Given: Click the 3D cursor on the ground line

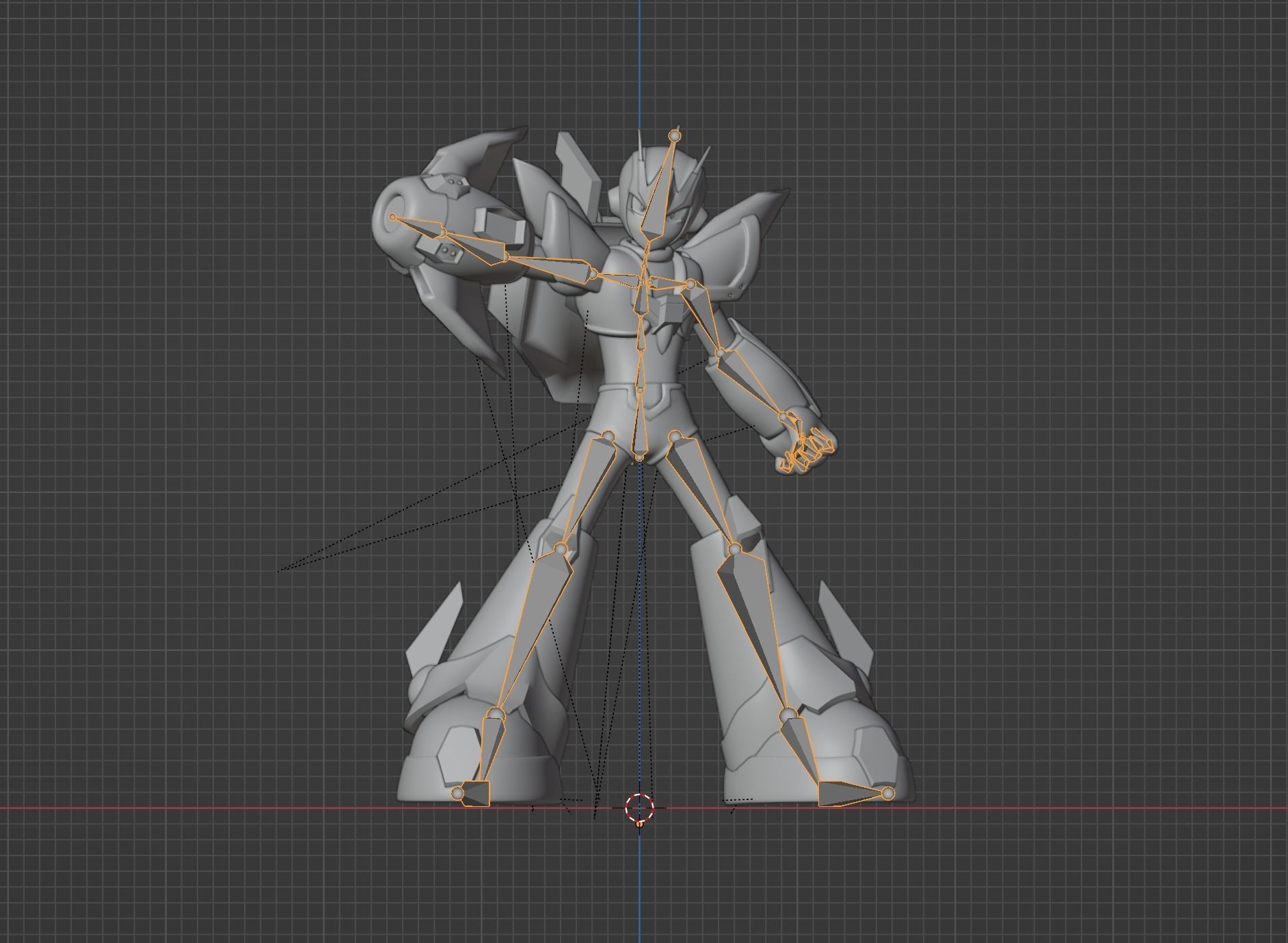Looking at the screenshot, I should 639,808.
